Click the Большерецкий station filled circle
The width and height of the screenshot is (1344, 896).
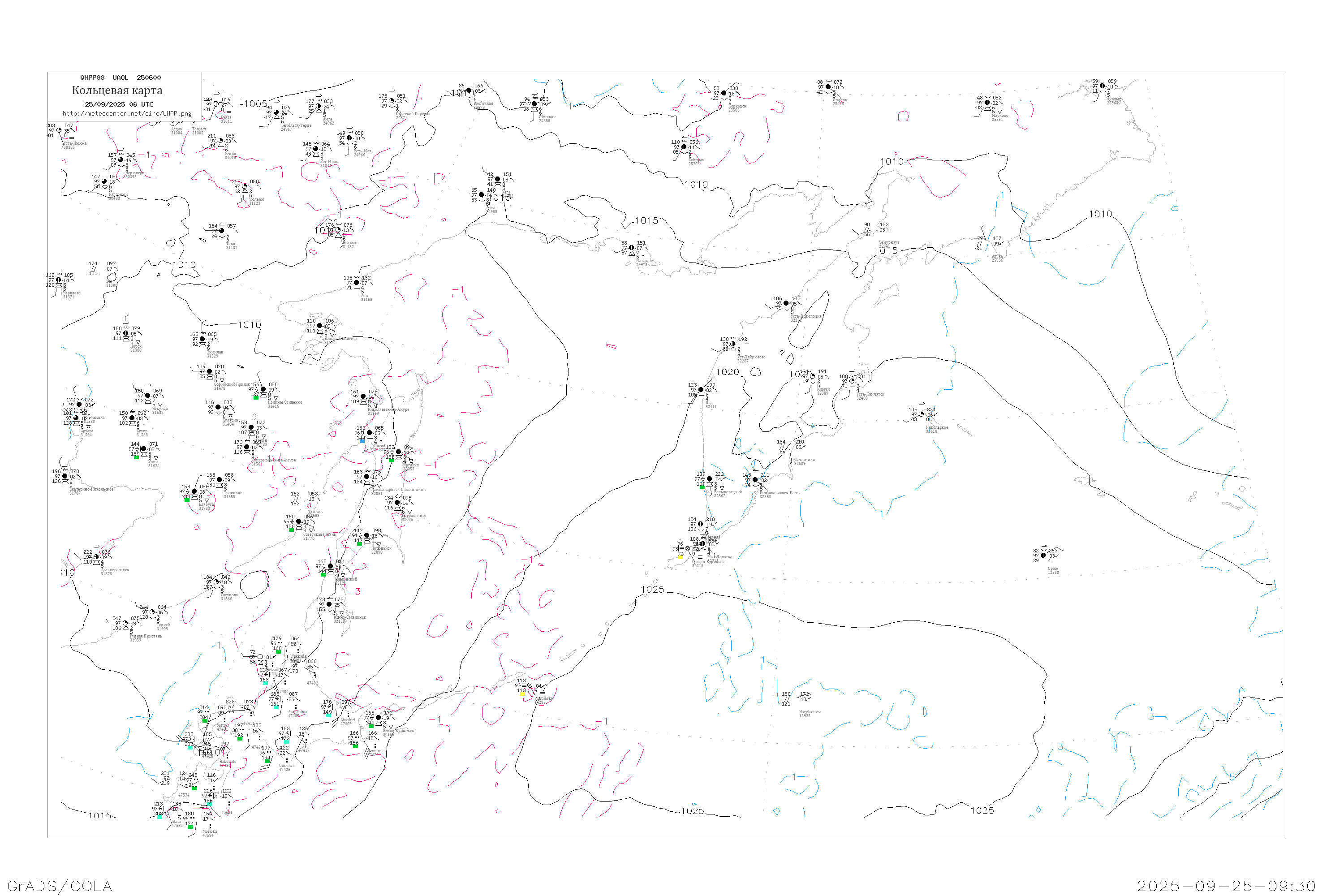click(x=710, y=479)
